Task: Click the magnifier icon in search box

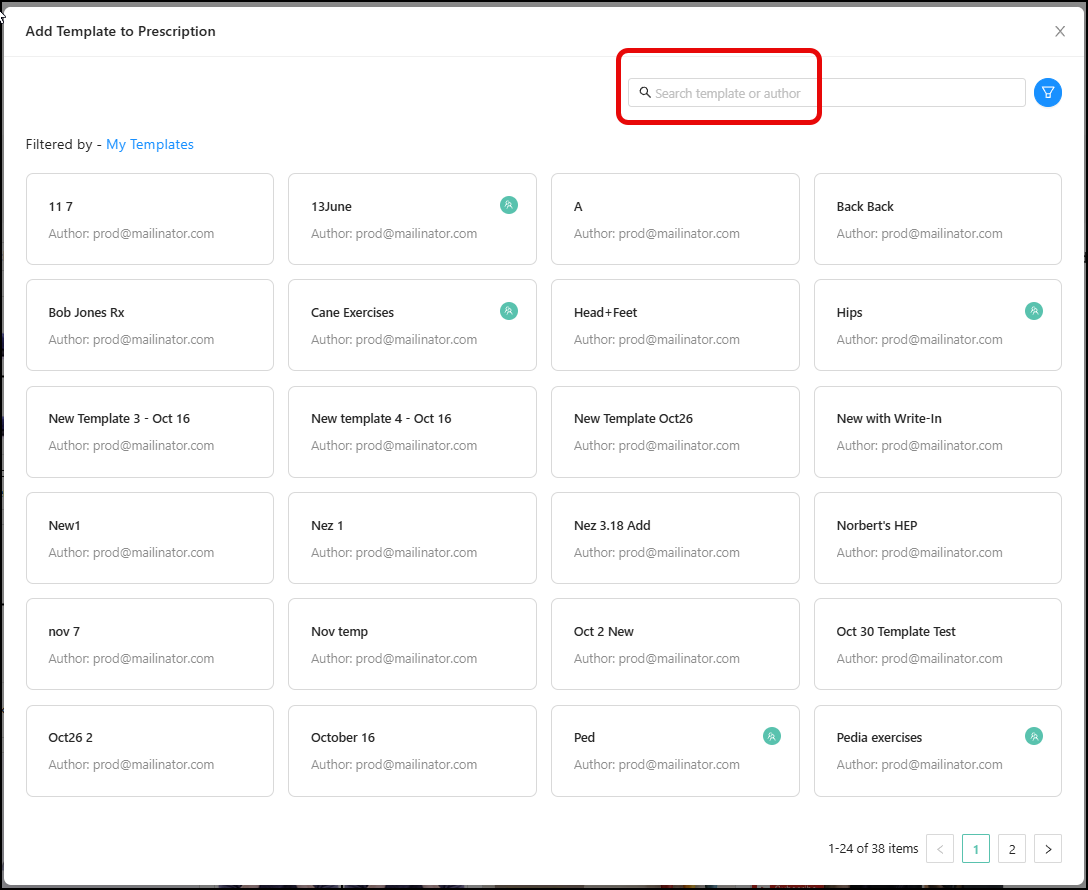Action: (645, 93)
